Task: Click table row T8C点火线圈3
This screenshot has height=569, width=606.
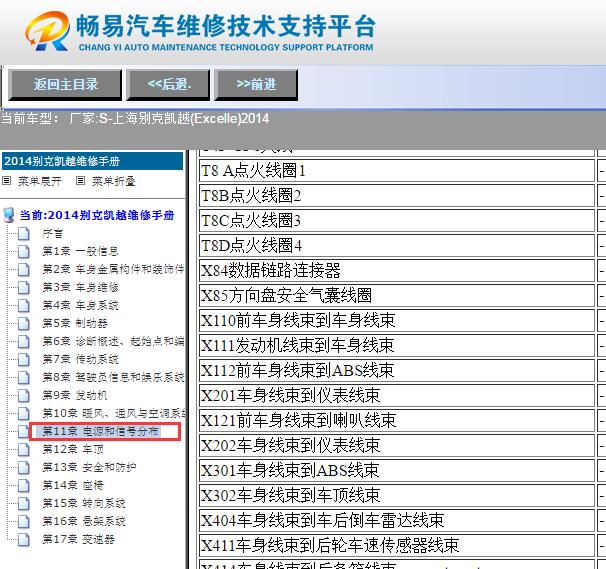Action: pos(397,220)
